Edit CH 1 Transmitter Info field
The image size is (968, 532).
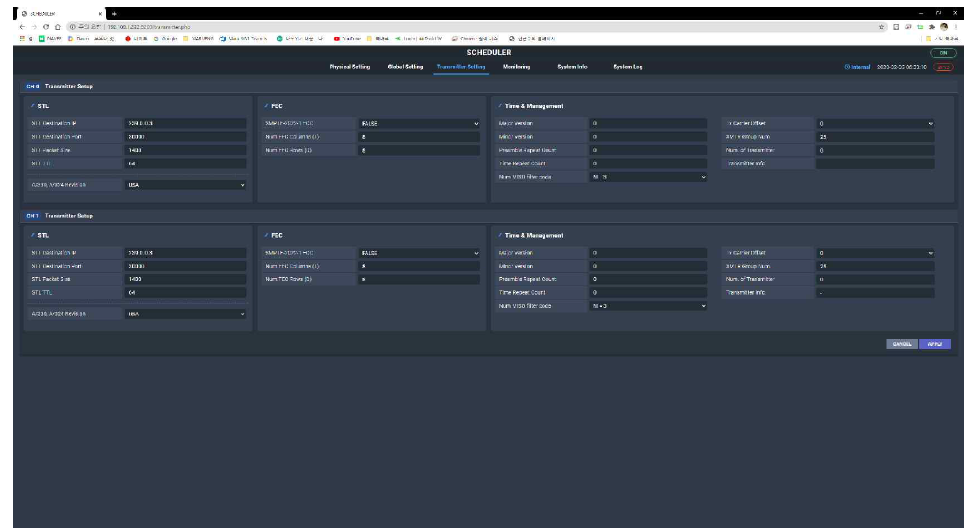click(x=875, y=293)
